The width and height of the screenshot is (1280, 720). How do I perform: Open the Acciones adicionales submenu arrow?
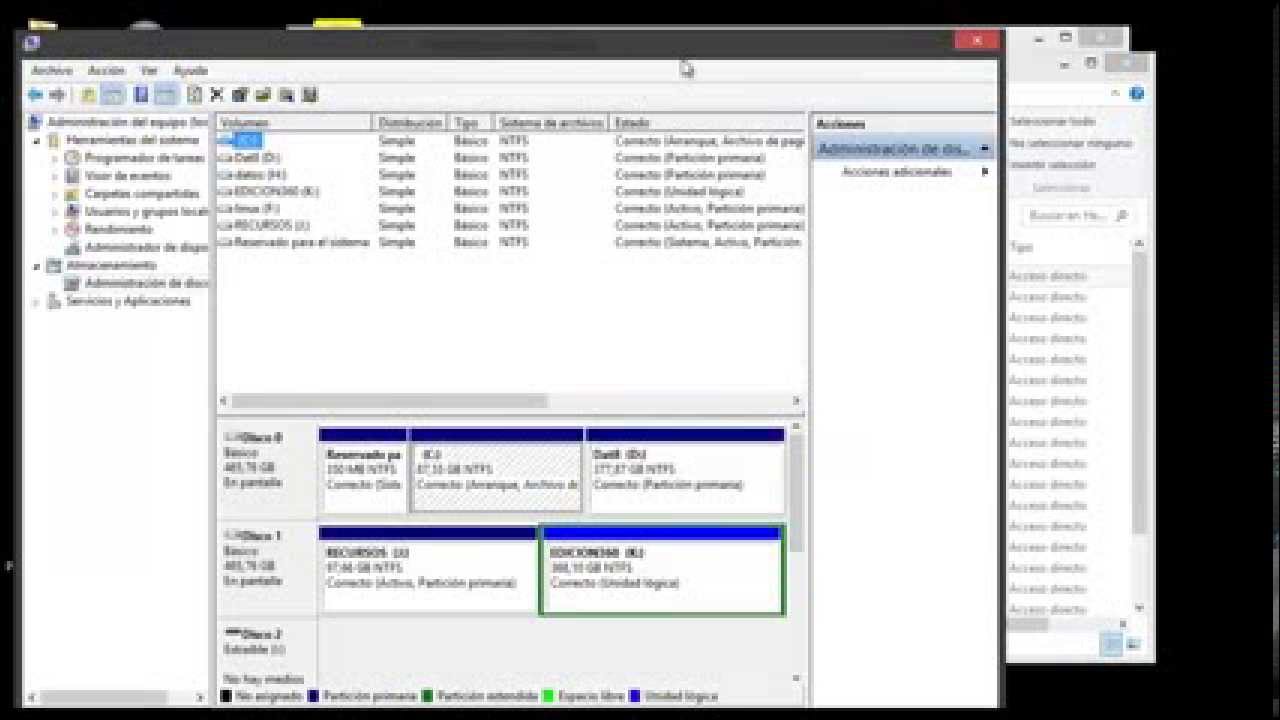[x=985, y=172]
